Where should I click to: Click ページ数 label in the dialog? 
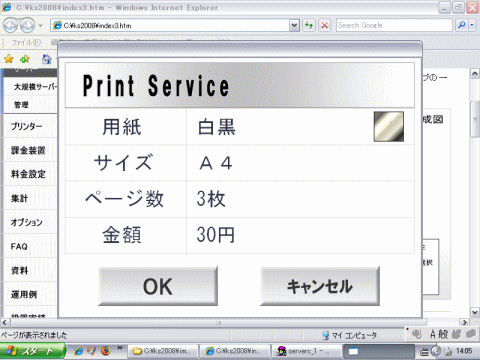click(124, 199)
